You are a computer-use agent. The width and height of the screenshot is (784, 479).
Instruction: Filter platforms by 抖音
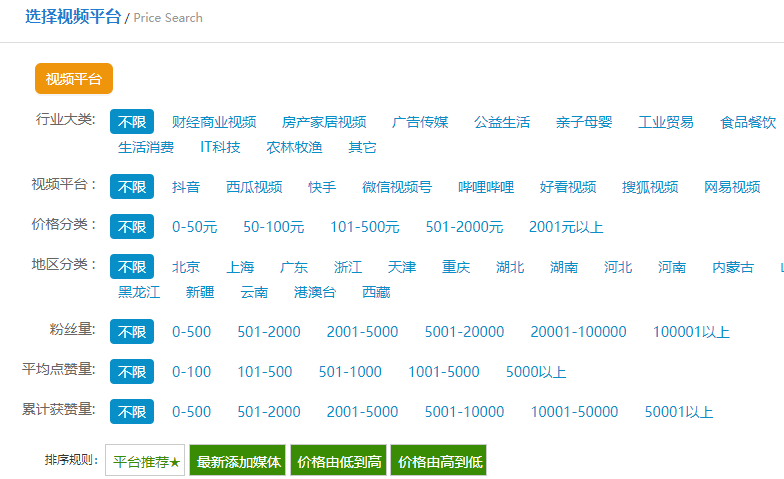click(186, 187)
